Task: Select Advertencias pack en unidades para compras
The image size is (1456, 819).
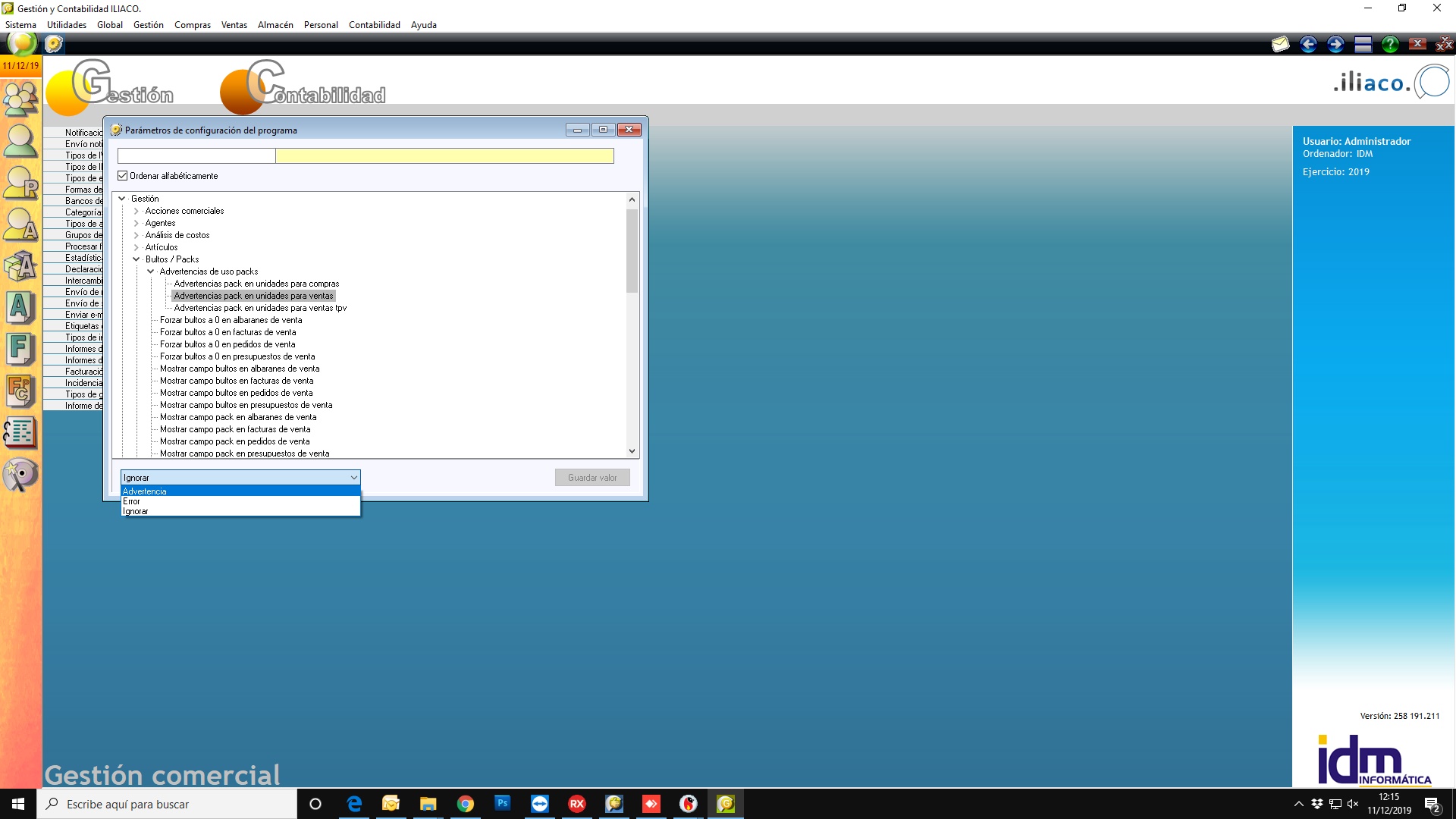Action: (256, 284)
